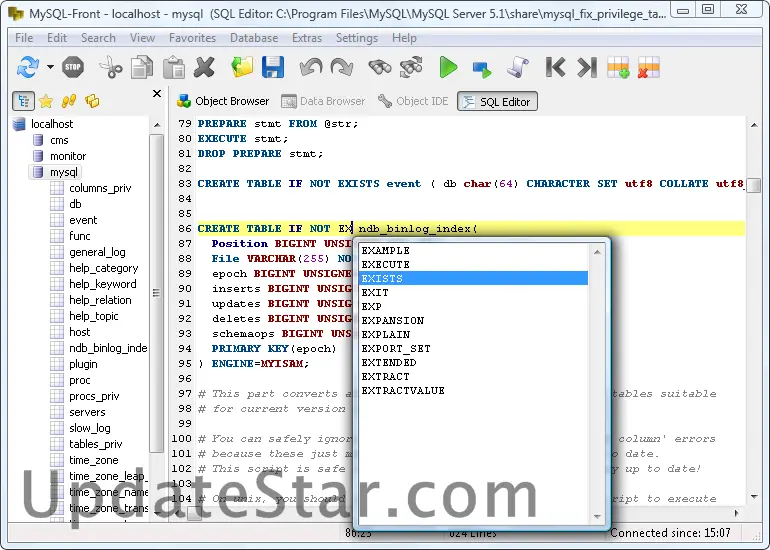770x550 pixels.
Task: Open the Edit menu
Action: tap(57, 38)
